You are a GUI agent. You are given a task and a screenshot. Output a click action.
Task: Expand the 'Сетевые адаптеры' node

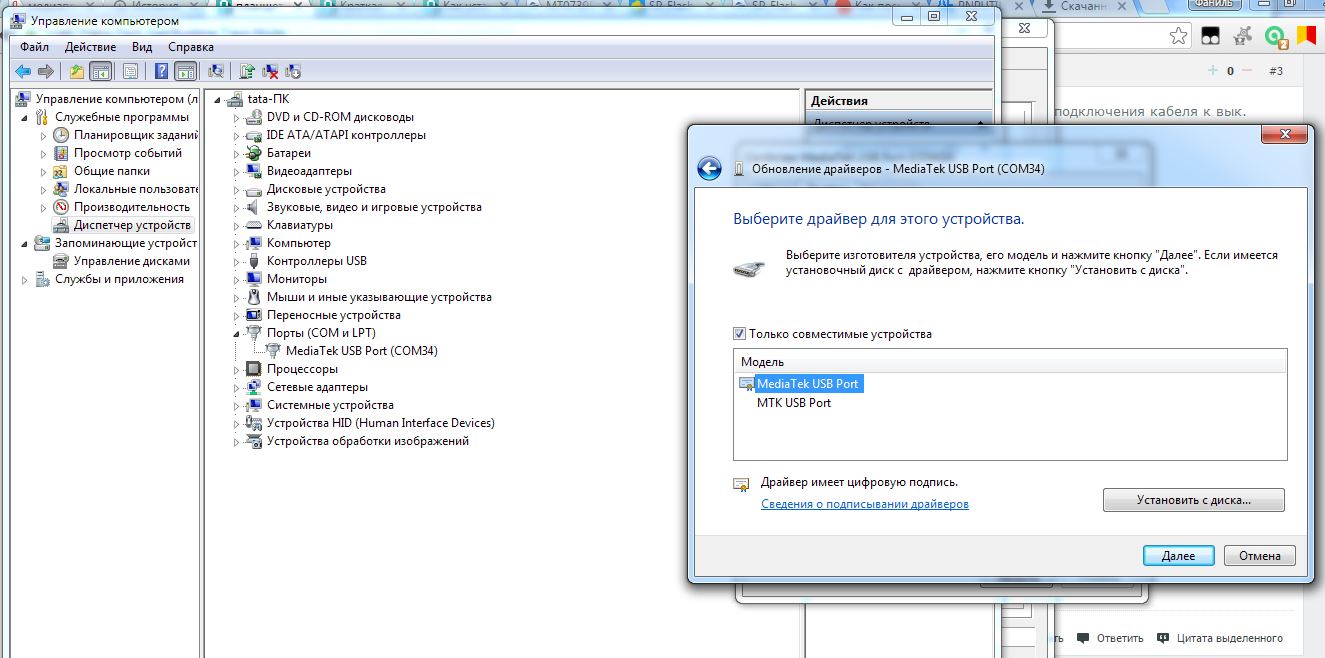[238, 388]
